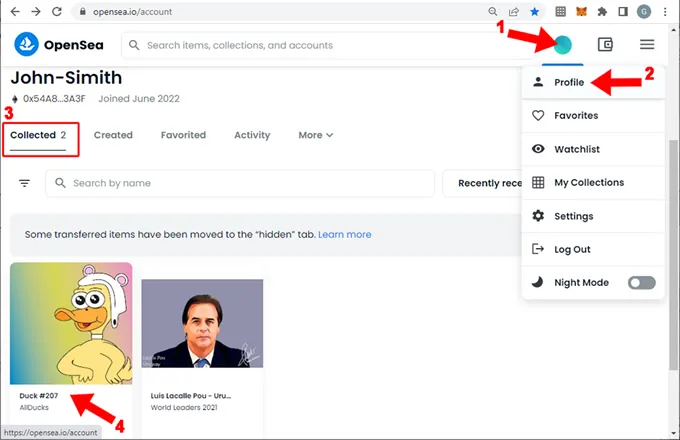Switch to the Created tab
This screenshot has width=680, height=440.
[x=113, y=135]
